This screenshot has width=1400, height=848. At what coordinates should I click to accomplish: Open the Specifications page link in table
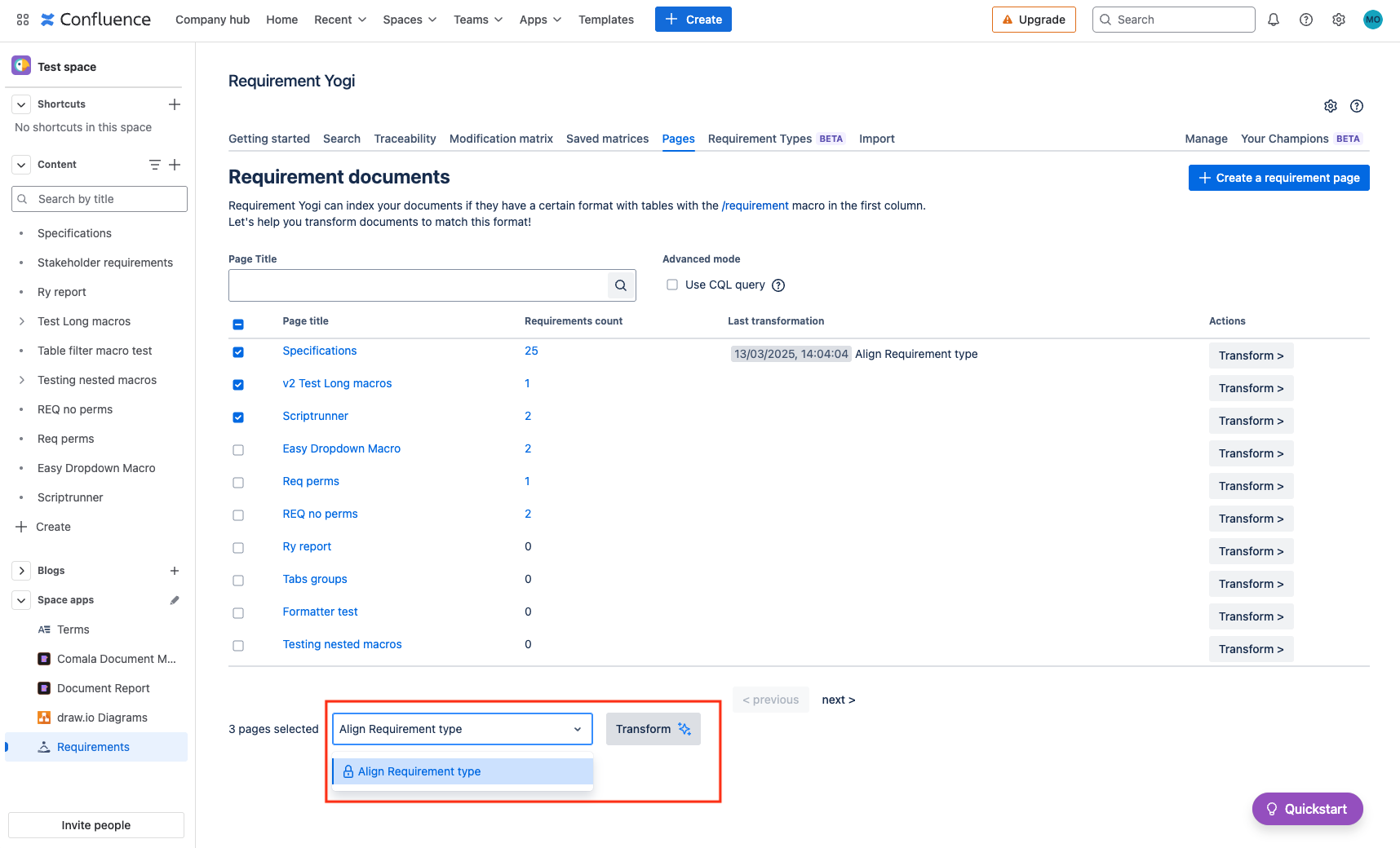(x=319, y=351)
